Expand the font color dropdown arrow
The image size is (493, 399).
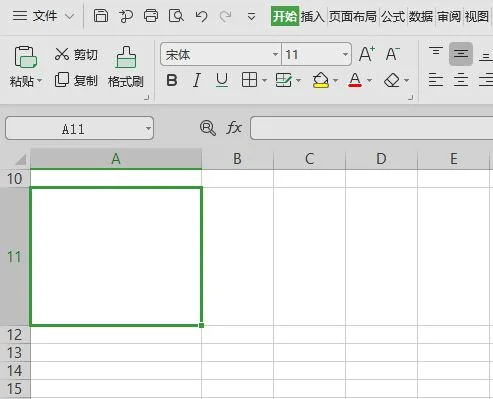(369, 80)
